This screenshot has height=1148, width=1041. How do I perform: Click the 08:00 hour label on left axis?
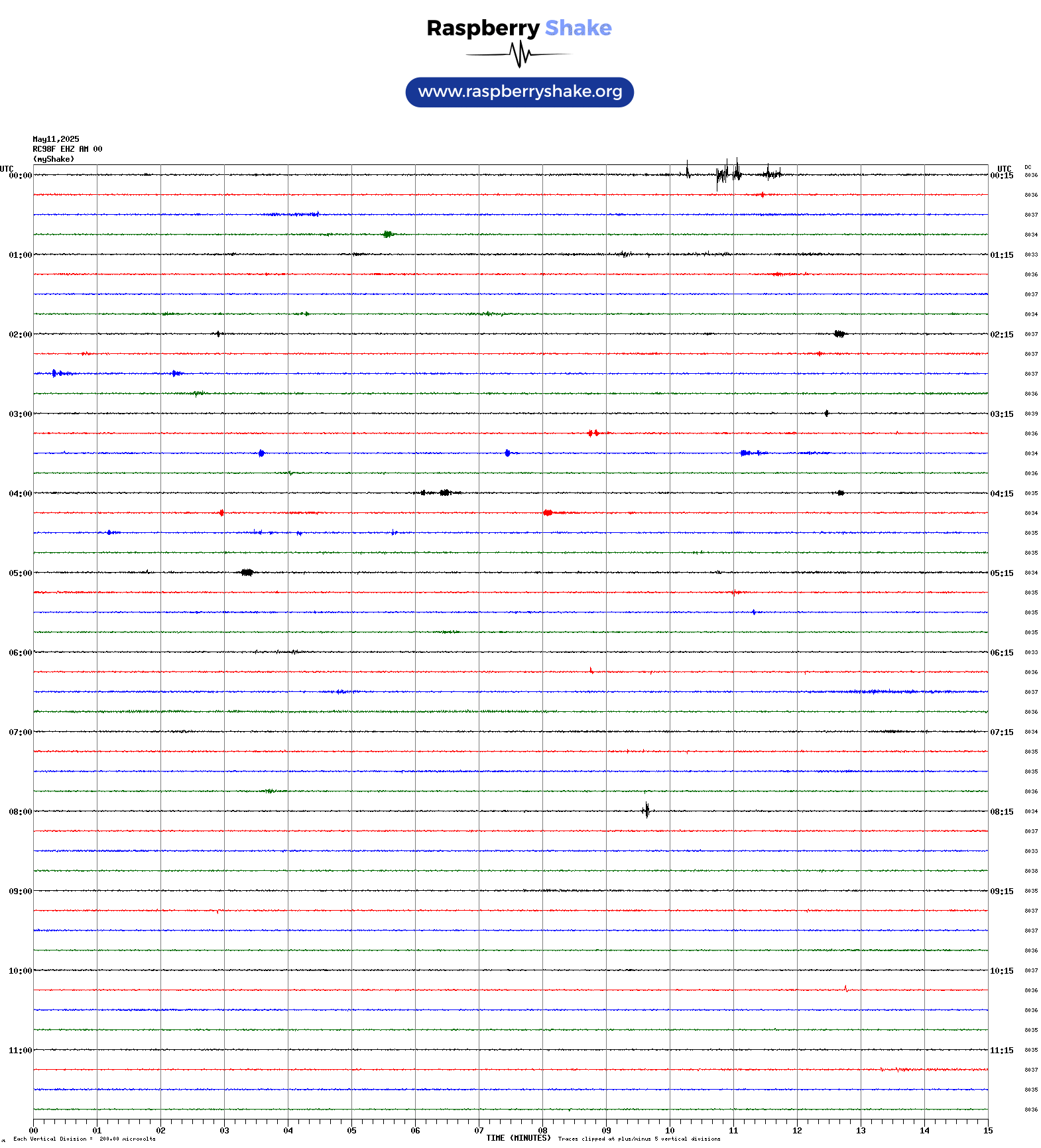(20, 812)
